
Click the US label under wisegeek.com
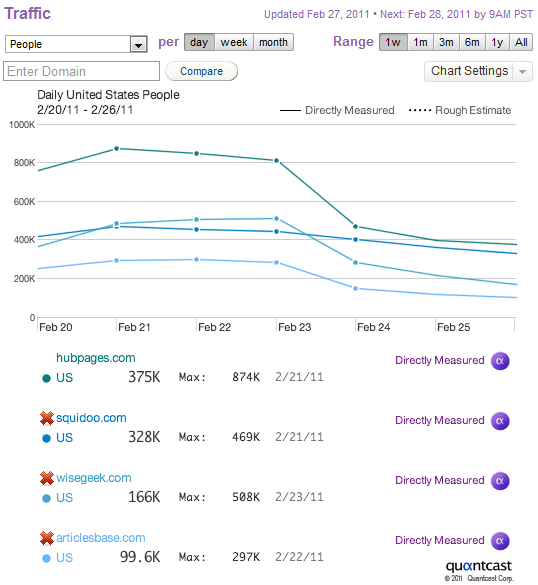(x=64, y=498)
